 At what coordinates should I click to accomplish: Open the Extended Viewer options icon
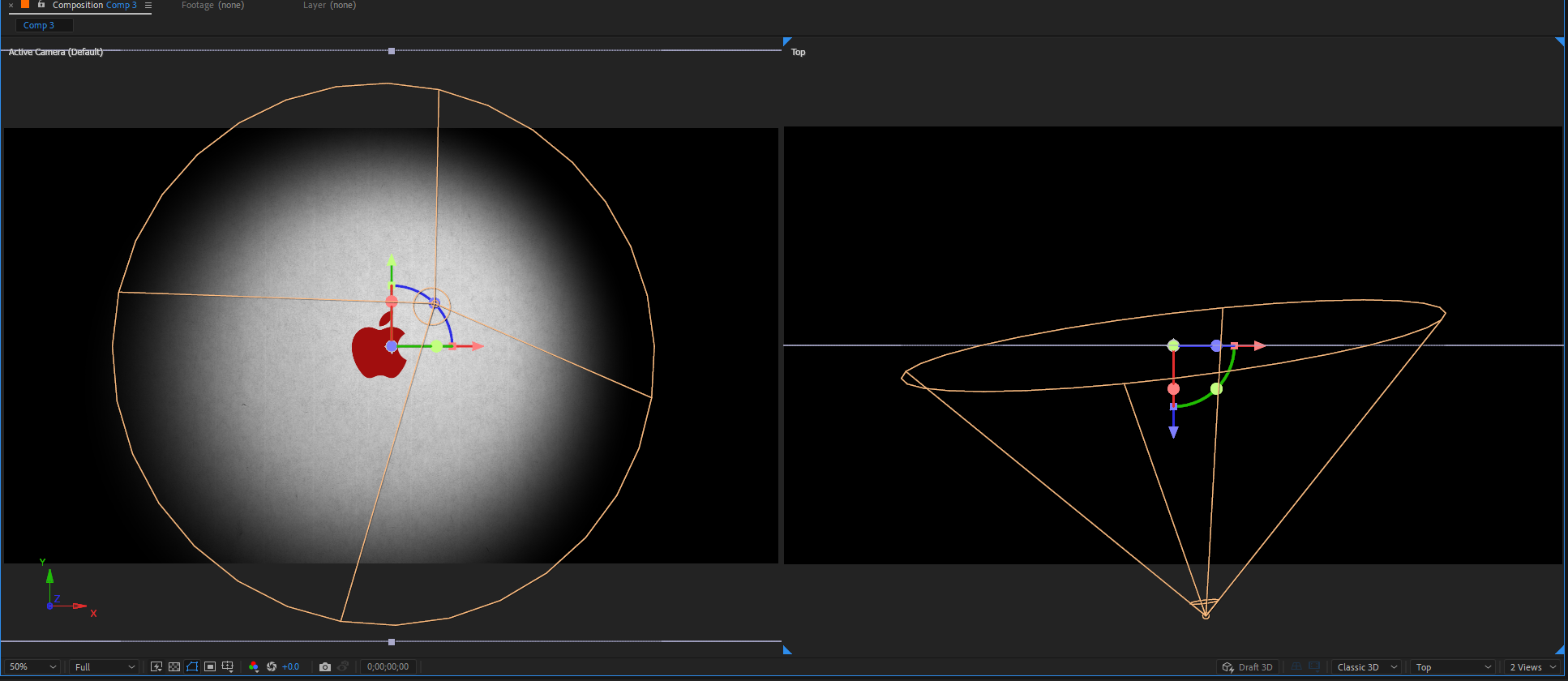click(1314, 666)
